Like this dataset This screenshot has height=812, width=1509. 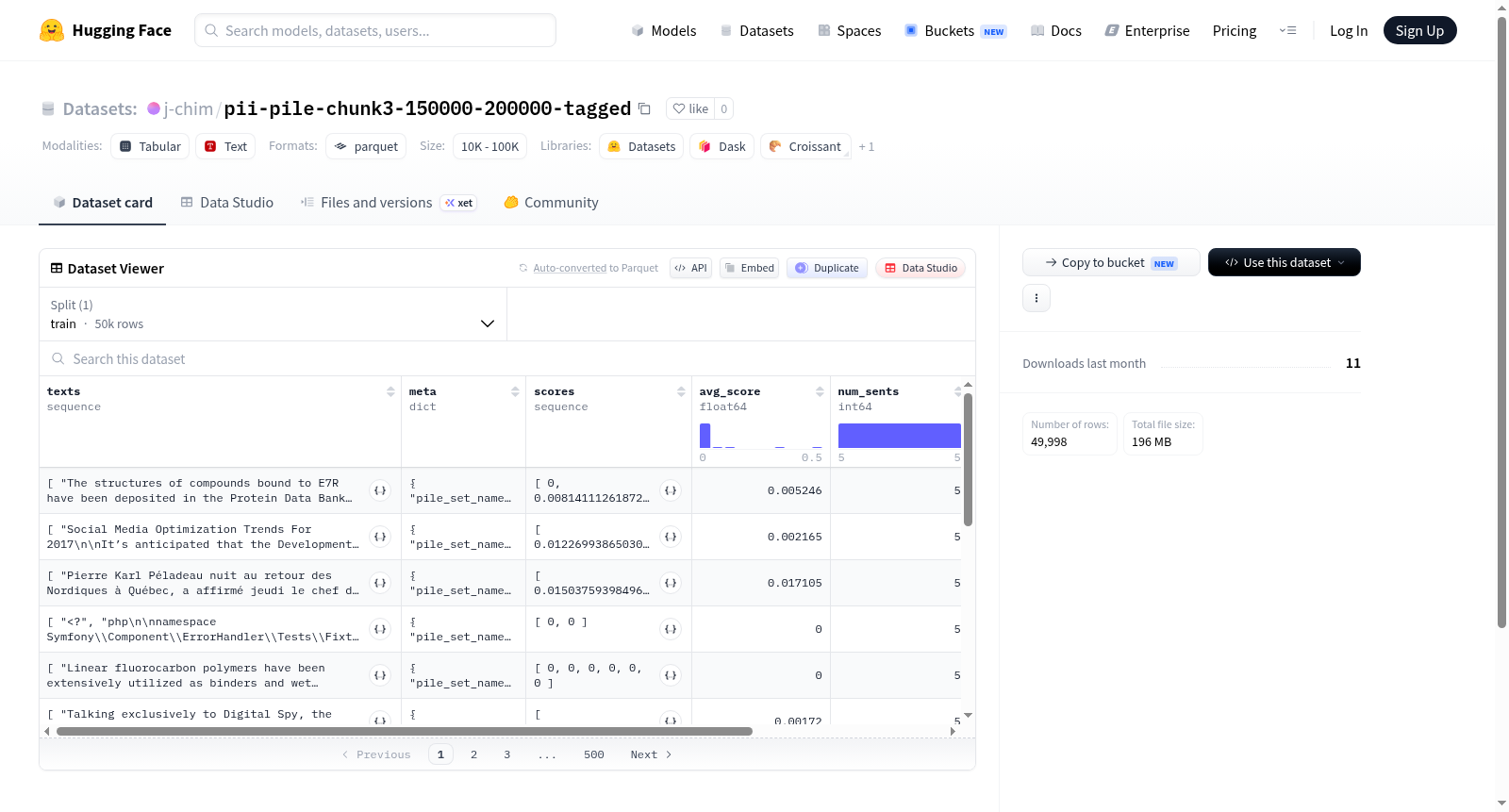pos(690,108)
